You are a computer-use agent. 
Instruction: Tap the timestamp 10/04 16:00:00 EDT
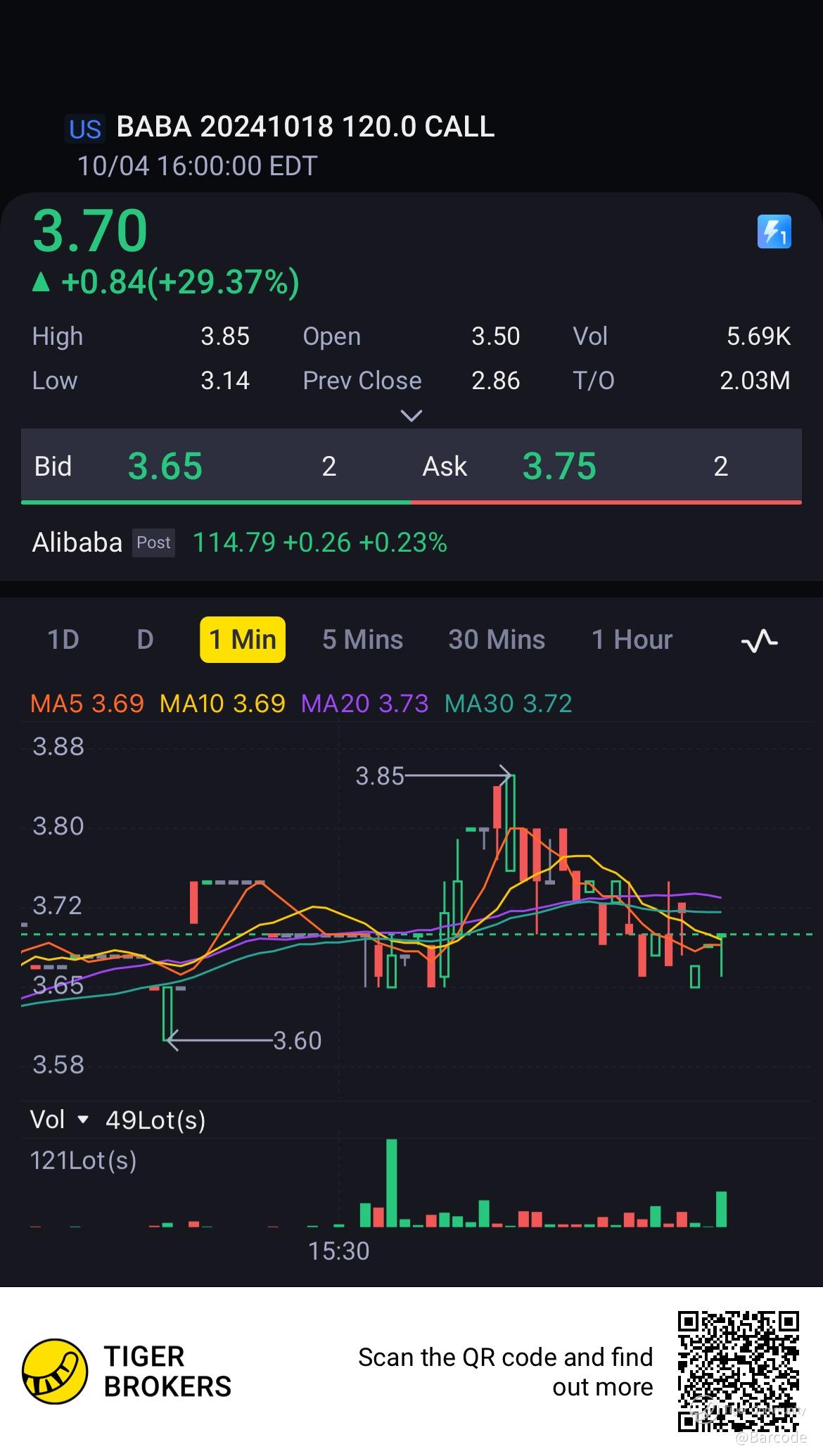point(197,166)
